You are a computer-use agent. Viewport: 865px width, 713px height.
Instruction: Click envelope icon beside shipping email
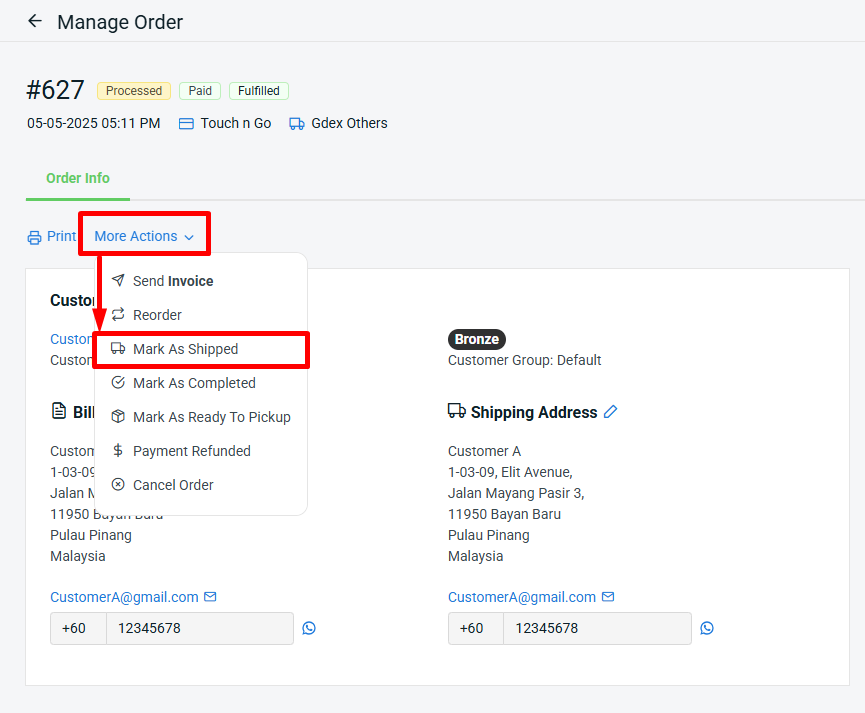608,597
